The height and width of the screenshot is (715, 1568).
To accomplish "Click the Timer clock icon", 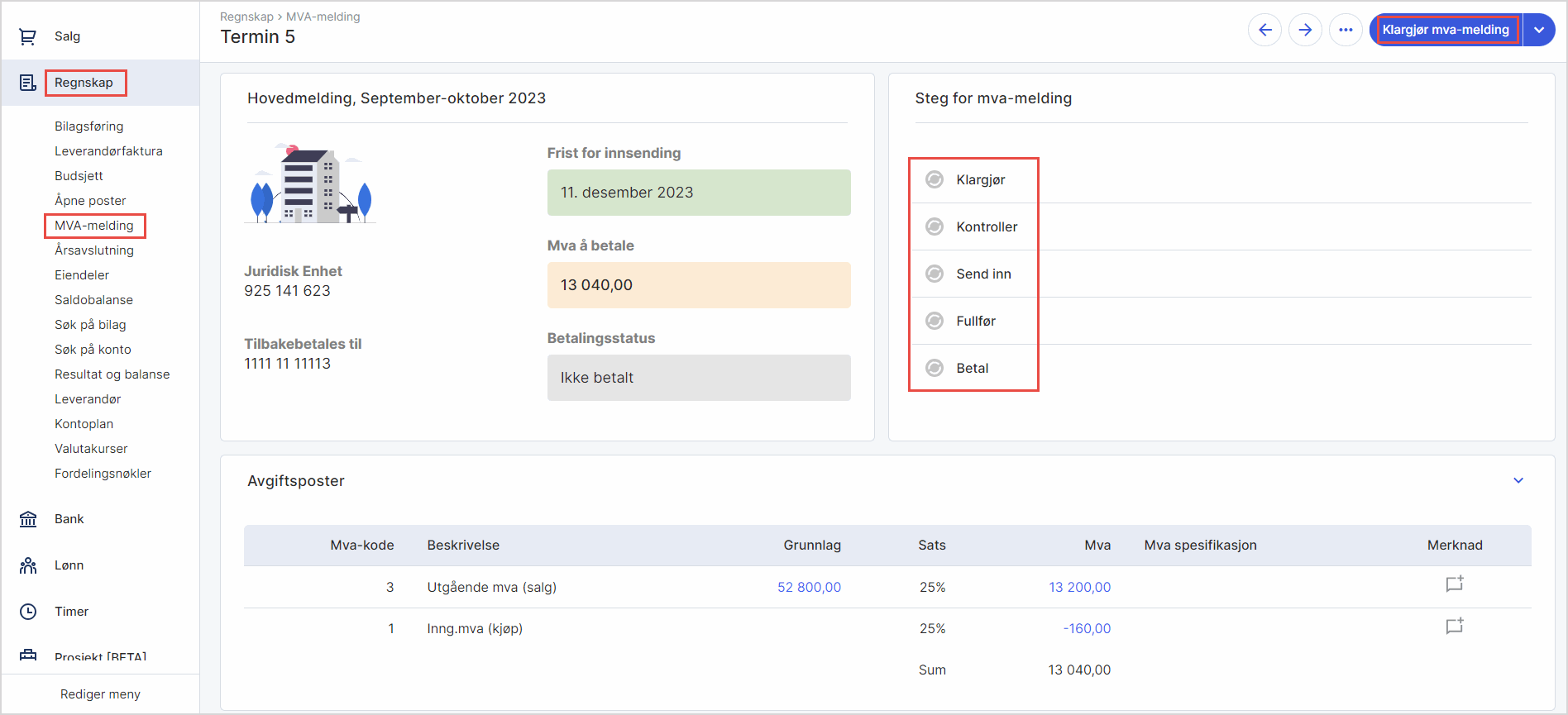I will pyautogui.click(x=28, y=612).
